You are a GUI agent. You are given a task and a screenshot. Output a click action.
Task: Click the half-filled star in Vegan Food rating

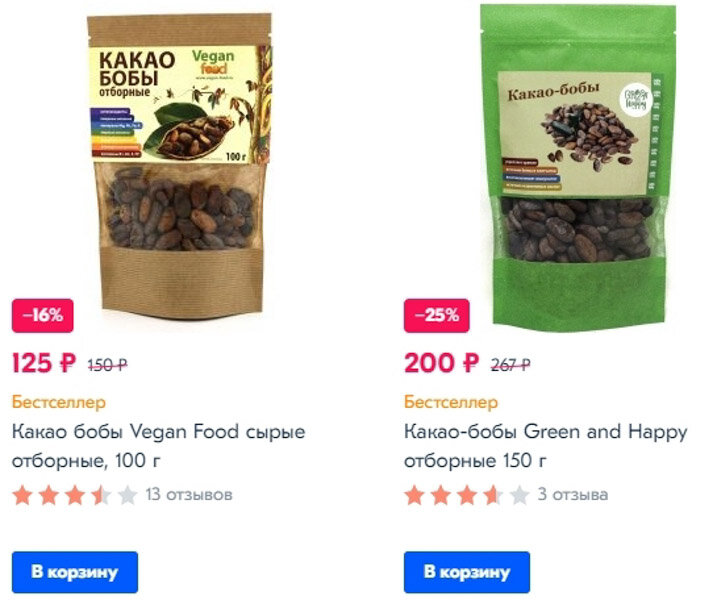(101, 495)
